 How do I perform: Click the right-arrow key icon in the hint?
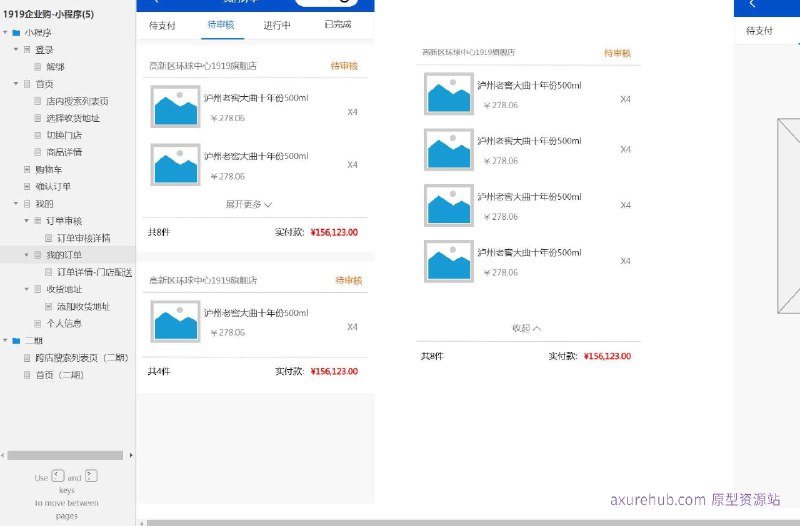(x=91, y=476)
